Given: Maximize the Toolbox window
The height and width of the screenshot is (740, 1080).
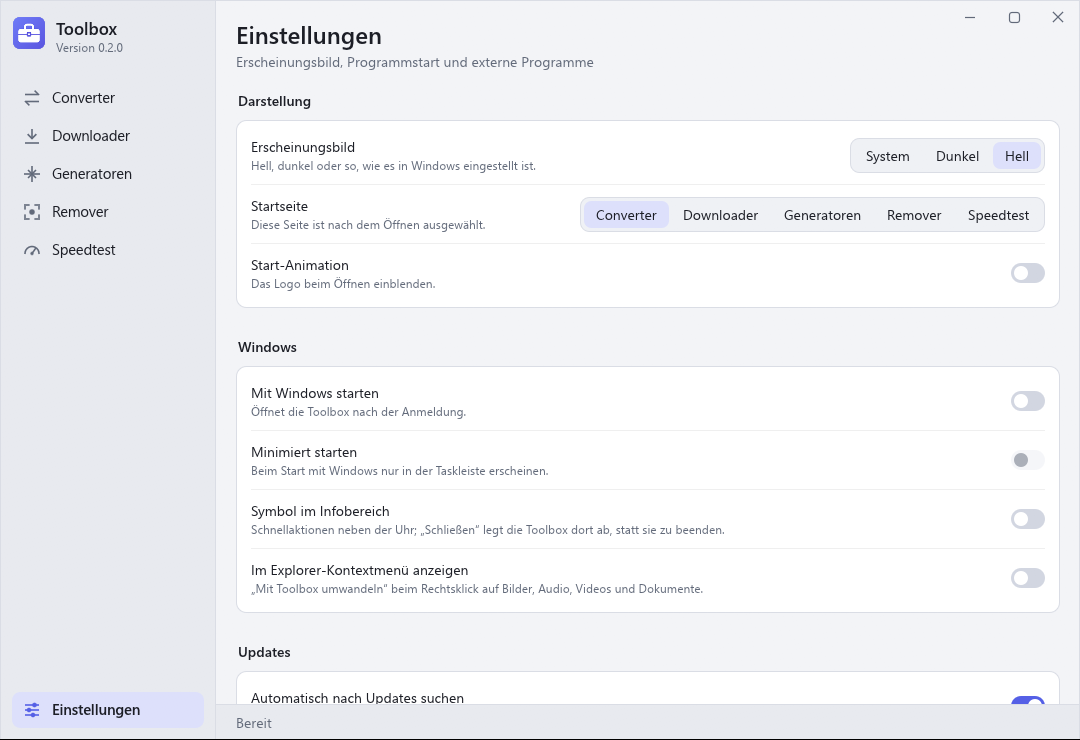Looking at the screenshot, I should pos(1014,17).
